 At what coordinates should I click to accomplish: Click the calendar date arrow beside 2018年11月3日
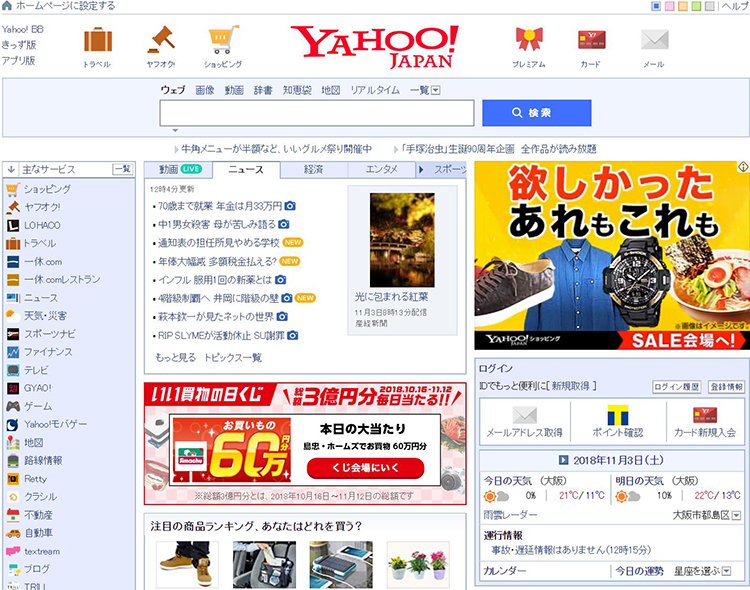tap(563, 460)
